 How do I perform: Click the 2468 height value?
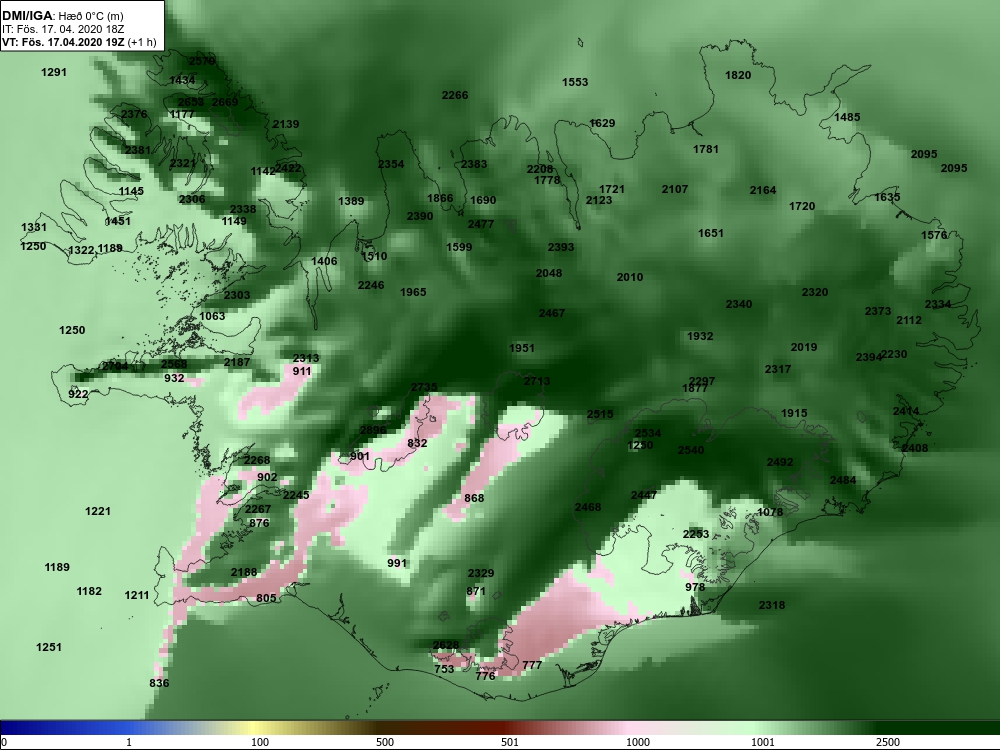click(x=587, y=508)
